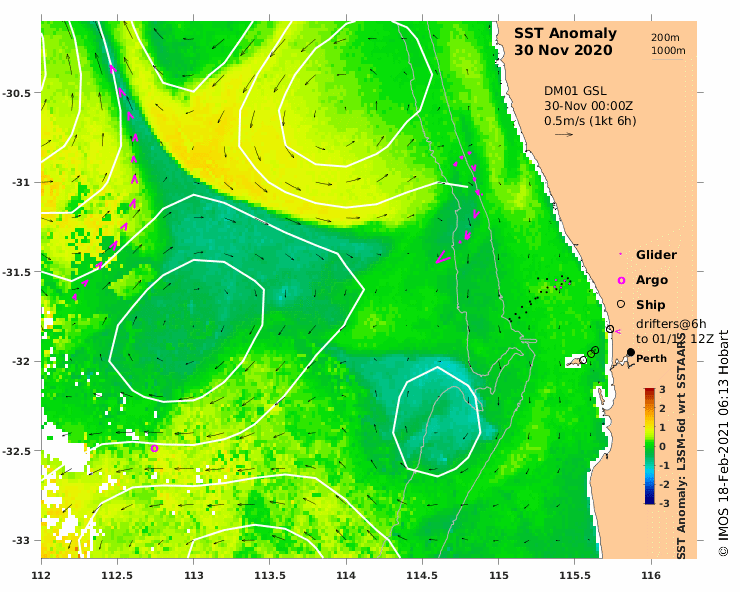Click the 'drifters@6h' legend text
Screen dimensions: 740x592
[x=671, y=324]
